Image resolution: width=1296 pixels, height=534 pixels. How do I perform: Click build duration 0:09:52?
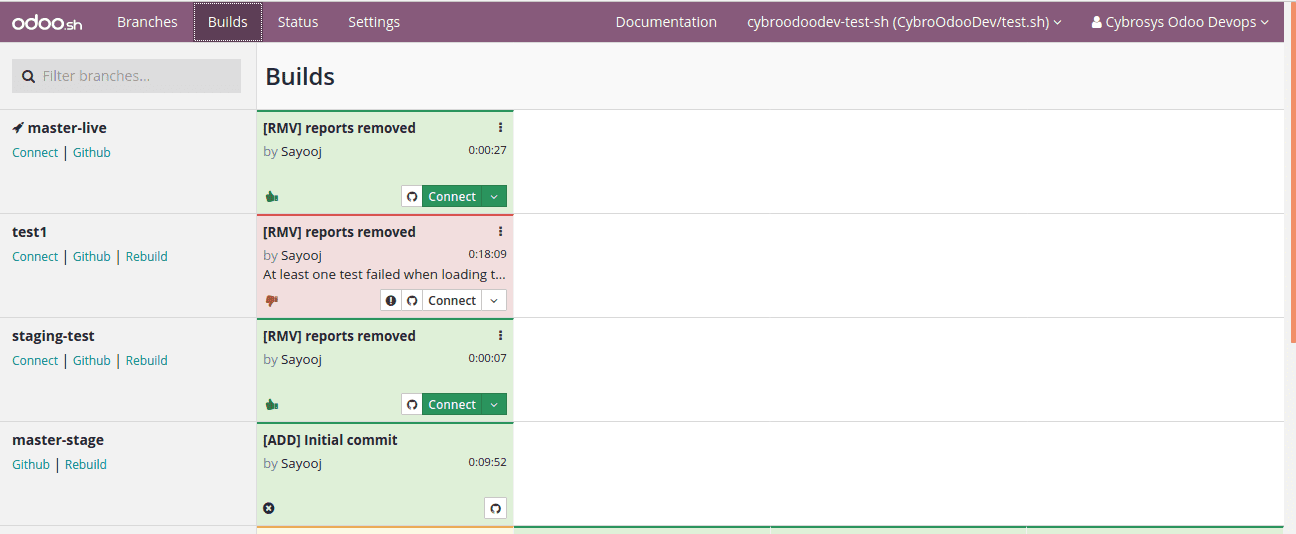487,462
